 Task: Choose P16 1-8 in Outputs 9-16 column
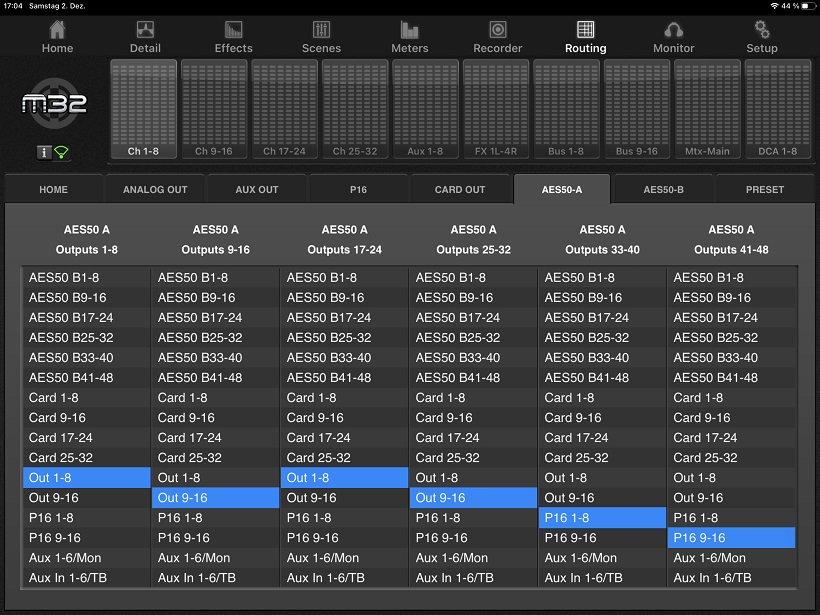215,518
